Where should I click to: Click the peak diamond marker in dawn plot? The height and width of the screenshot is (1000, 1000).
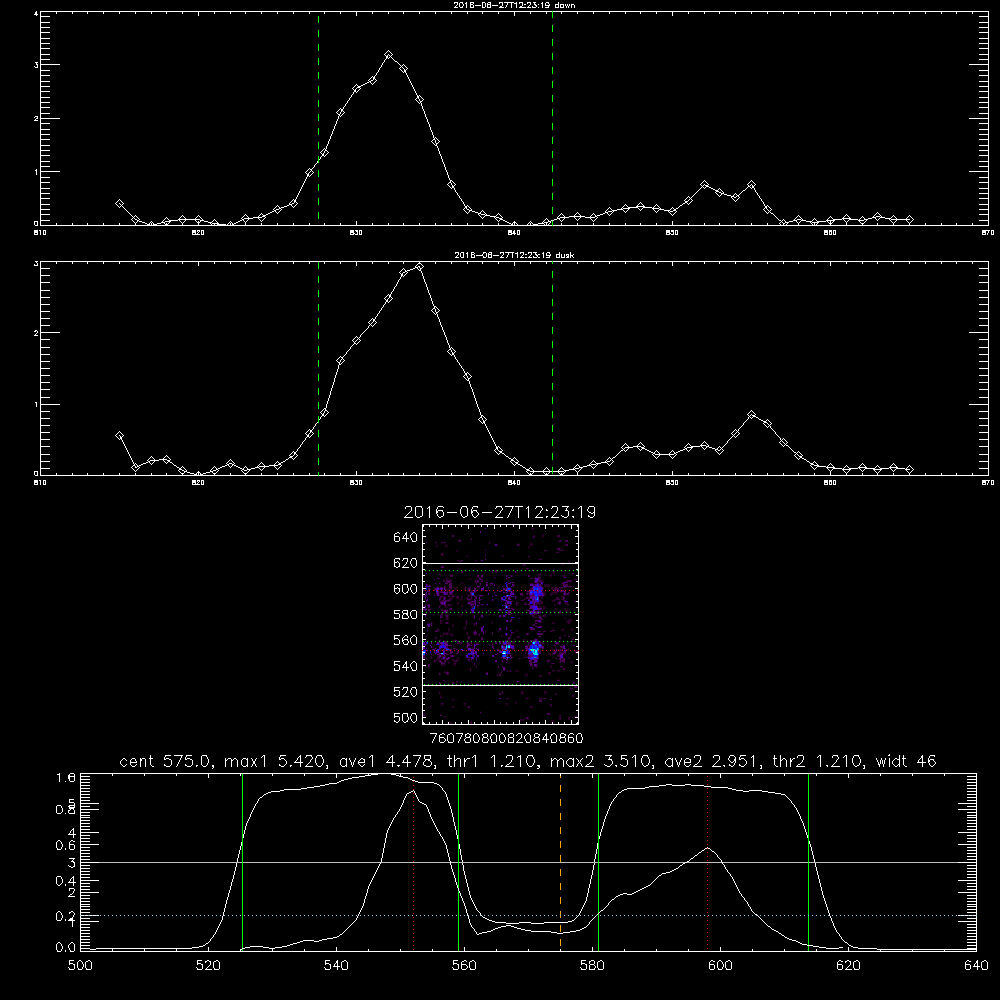pyautogui.click(x=388, y=55)
